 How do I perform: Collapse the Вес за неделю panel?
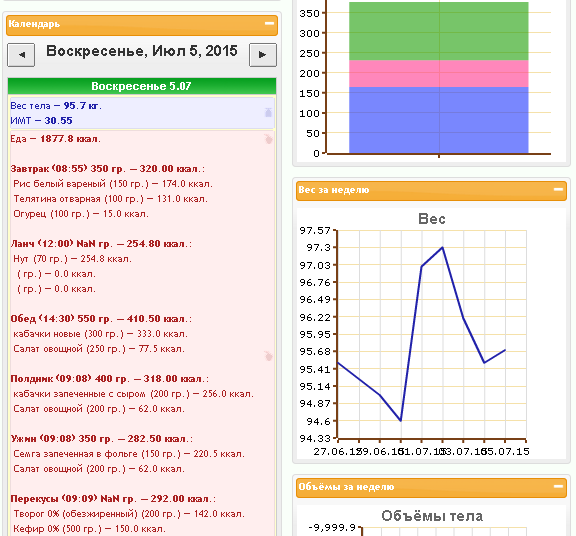[x=558, y=190]
